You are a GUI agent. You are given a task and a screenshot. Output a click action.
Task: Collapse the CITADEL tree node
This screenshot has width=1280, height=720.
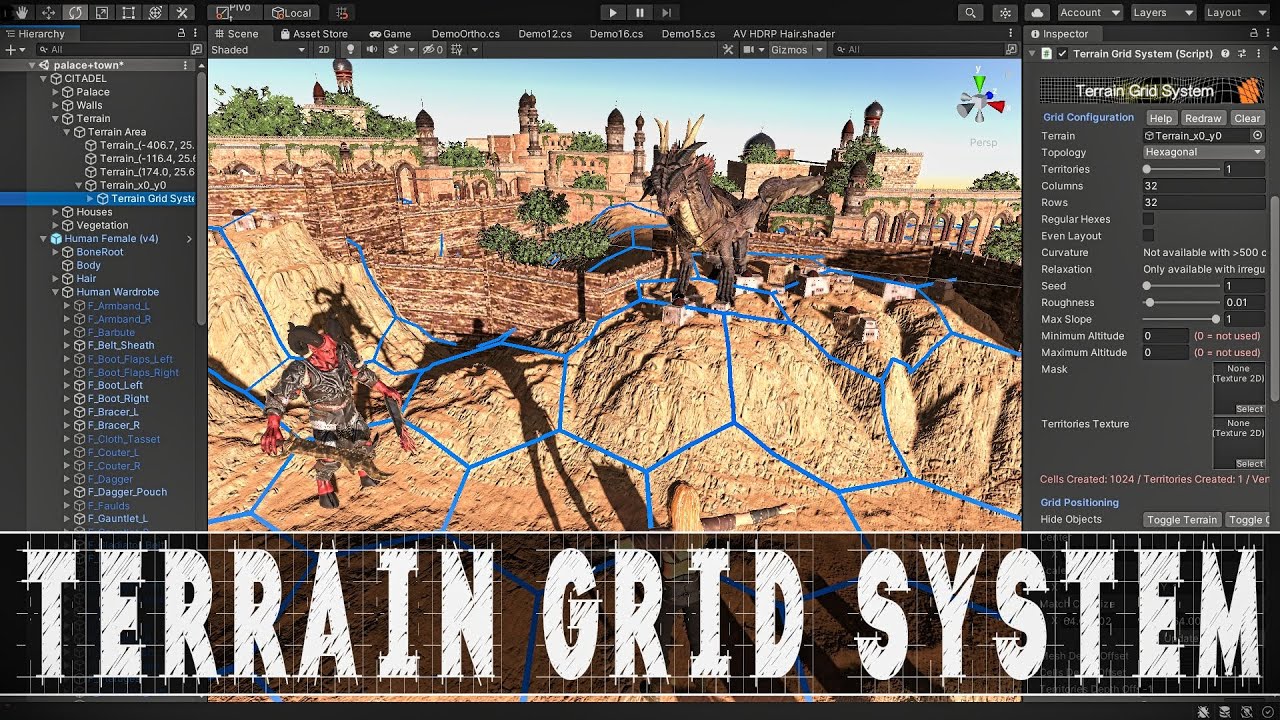coord(43,78)
